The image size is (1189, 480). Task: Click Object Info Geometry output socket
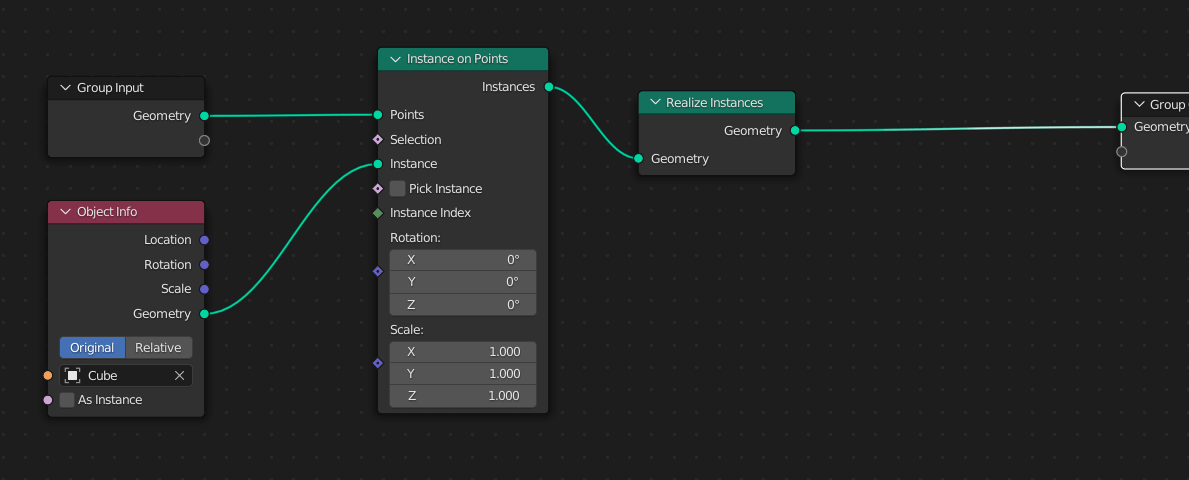pyautogui.click(x=204, y=314)
